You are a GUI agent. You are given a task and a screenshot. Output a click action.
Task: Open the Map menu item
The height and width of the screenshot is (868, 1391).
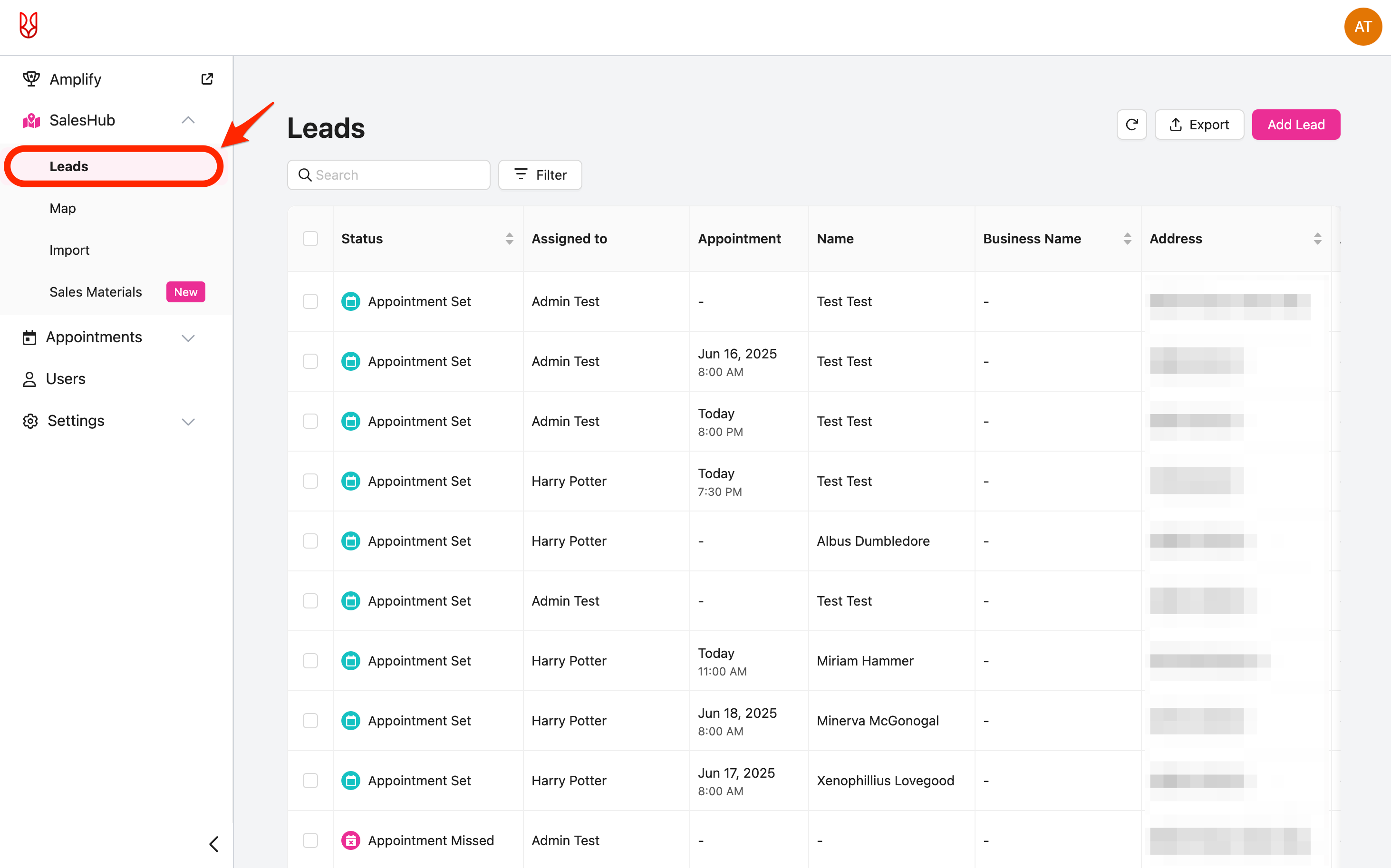click(x=63, y=208)
